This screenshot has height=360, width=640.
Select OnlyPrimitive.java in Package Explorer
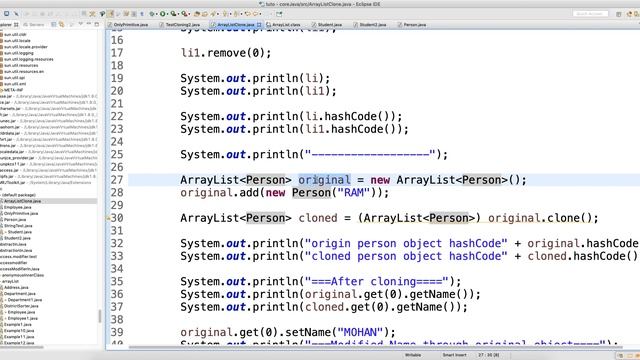click(21, 213)
